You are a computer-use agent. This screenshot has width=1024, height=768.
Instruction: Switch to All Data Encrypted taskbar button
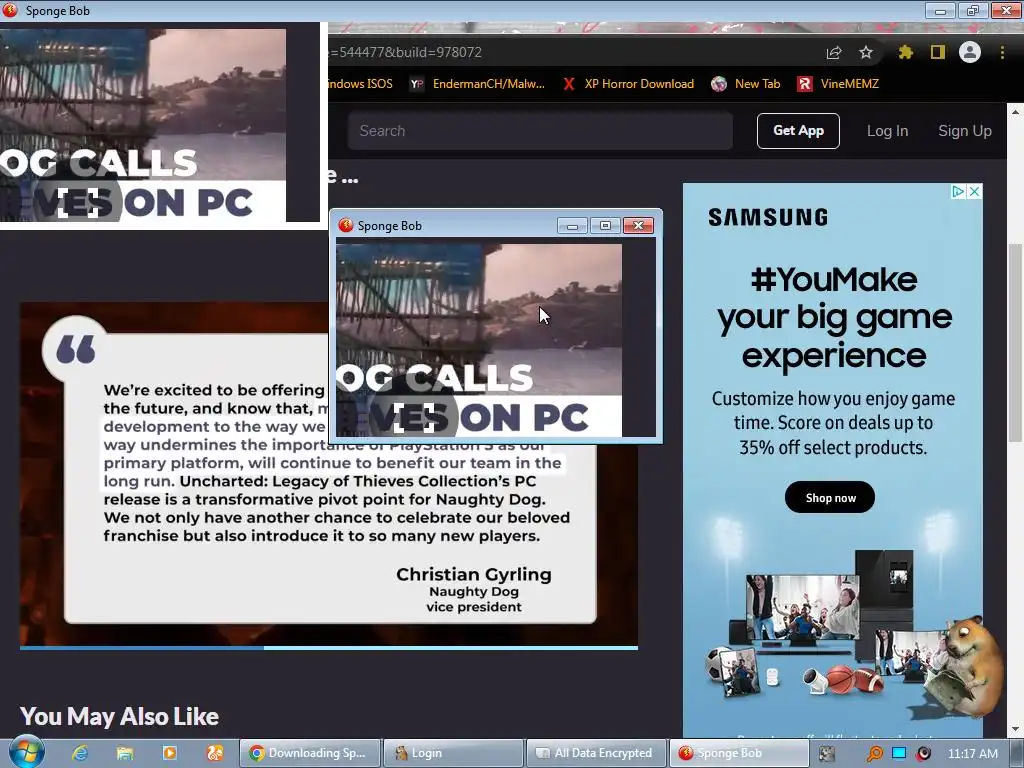pos(596,753)
